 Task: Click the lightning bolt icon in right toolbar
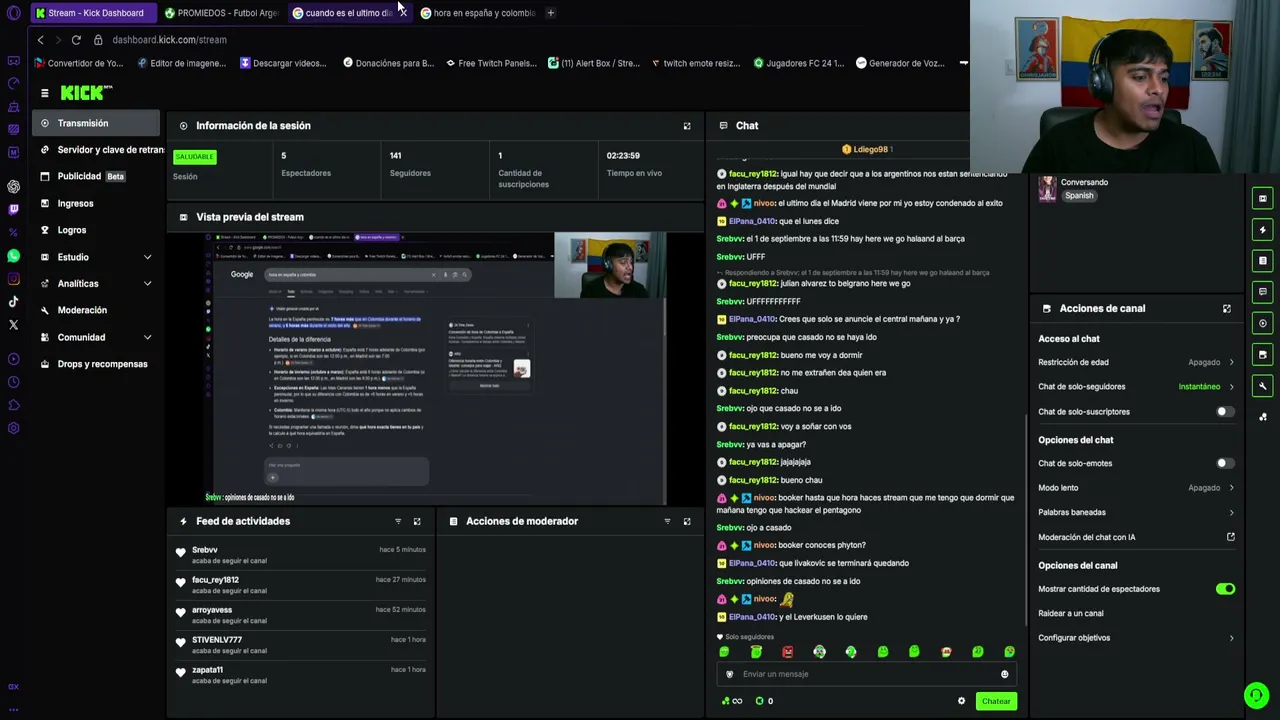(1263, 230)
